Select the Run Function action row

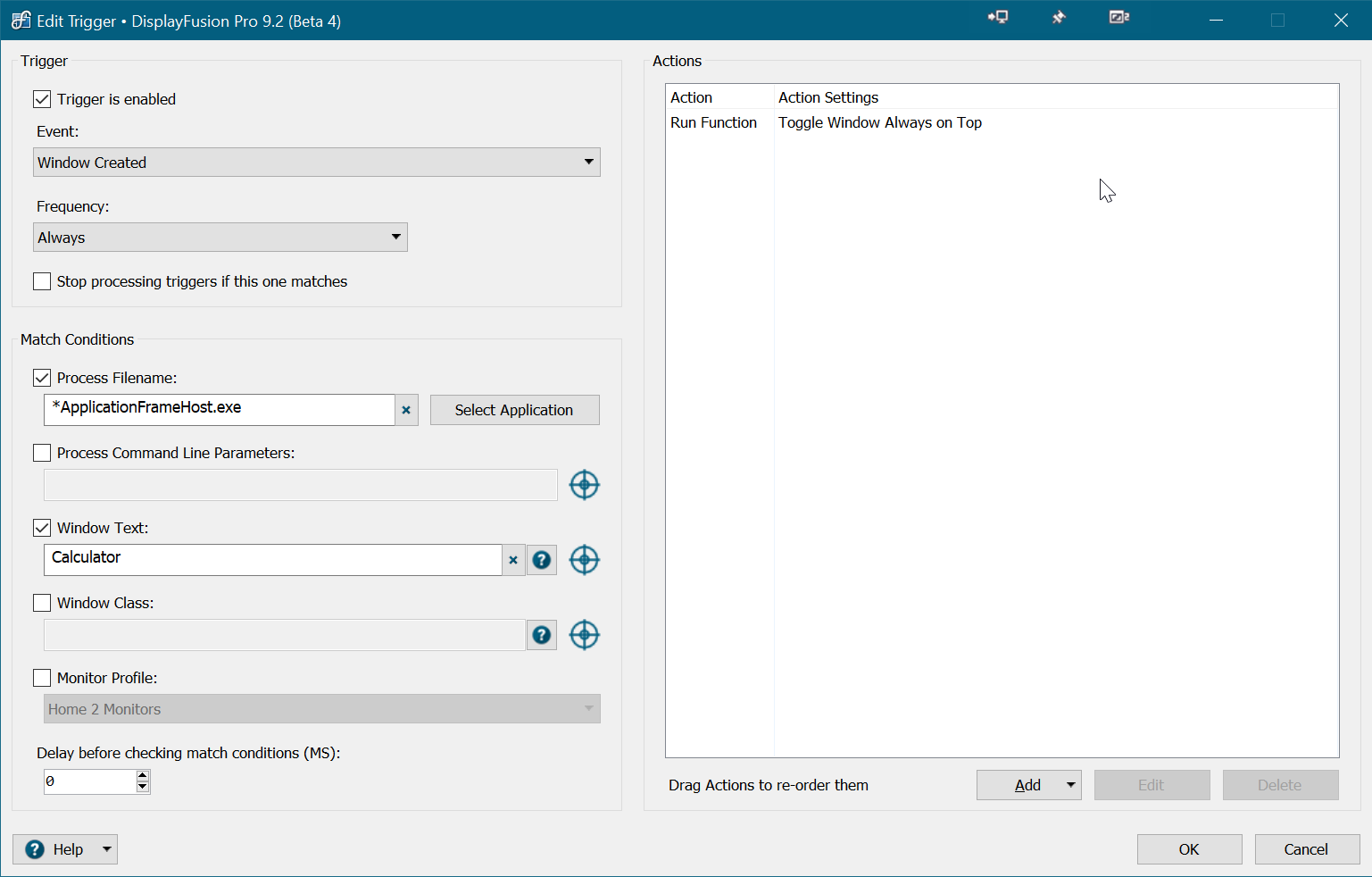(x=826, y=122)
